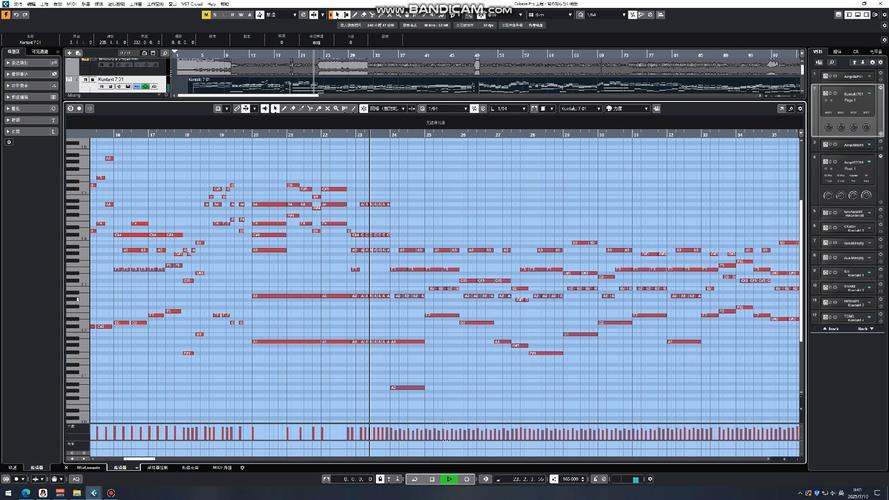Image resolution: width=889 pixels, height=500 pixels.
Task: Open the event color scheme dropdown
Action: pyautogui.click(x=627, y=108)
